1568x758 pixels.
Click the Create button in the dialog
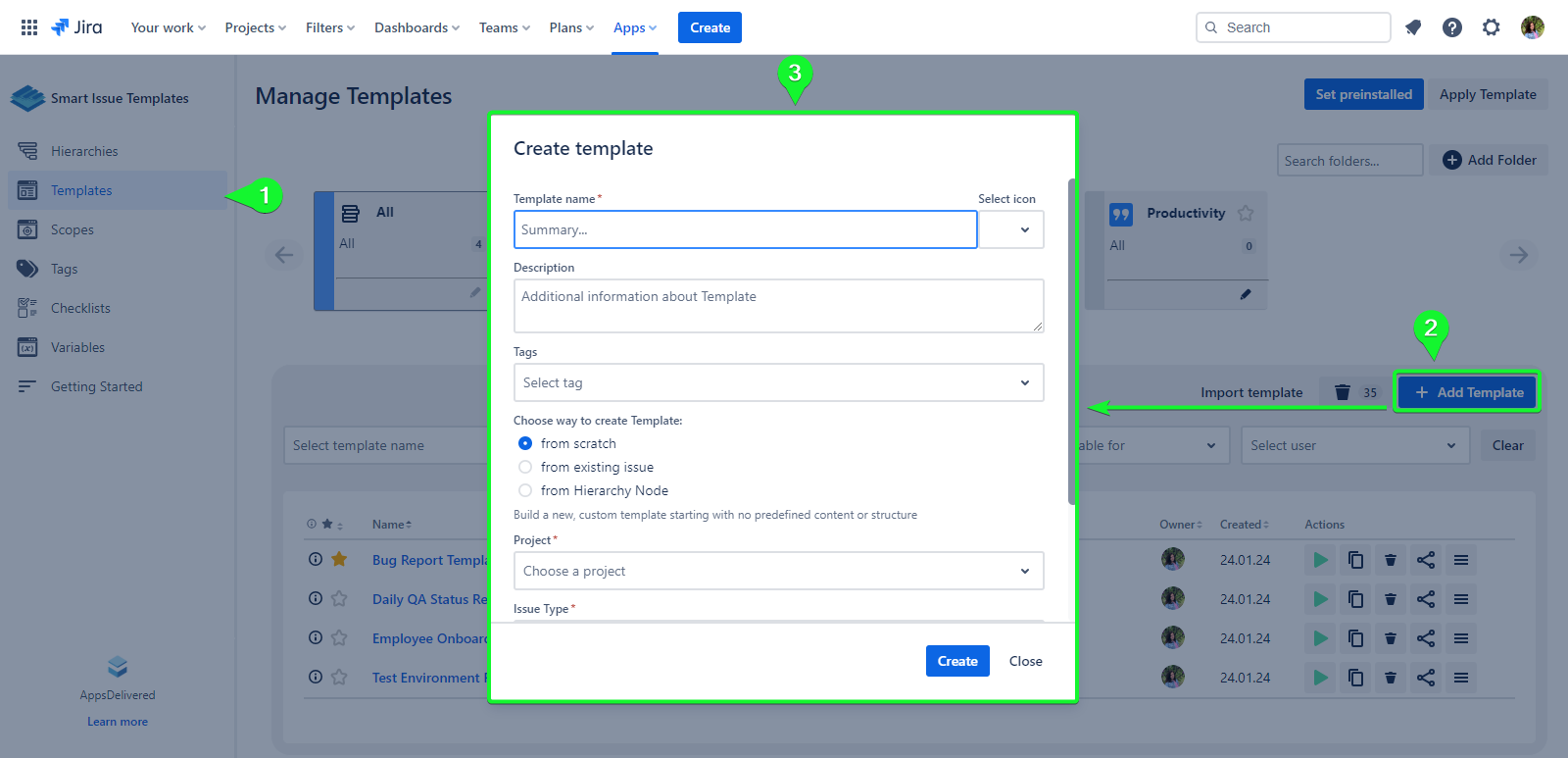point(957,661)
